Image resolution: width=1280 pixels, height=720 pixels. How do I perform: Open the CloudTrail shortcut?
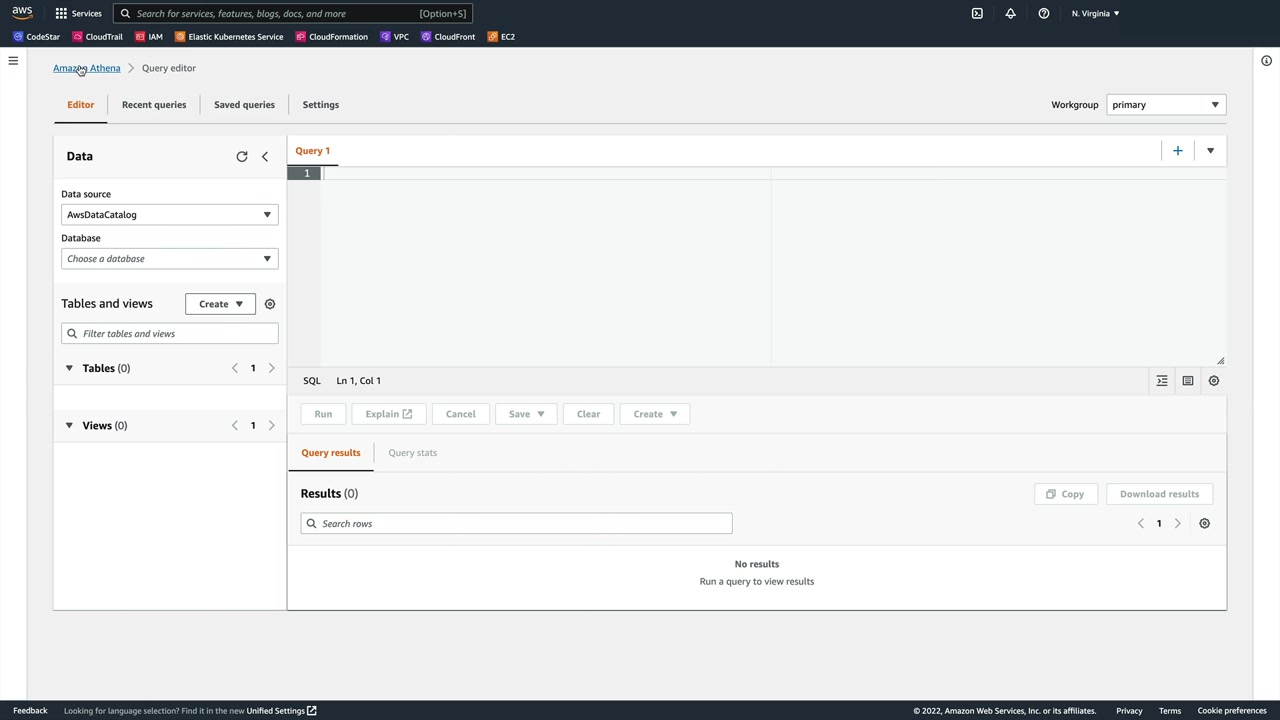click(97, 37)
